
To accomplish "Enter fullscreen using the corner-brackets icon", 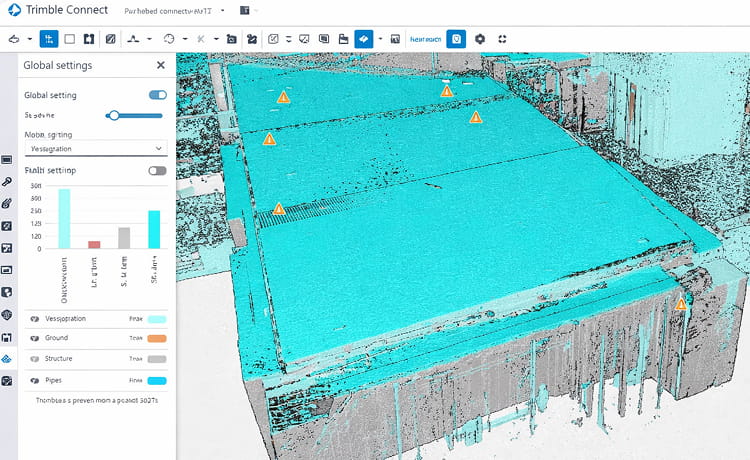I will tap(502, 39).
